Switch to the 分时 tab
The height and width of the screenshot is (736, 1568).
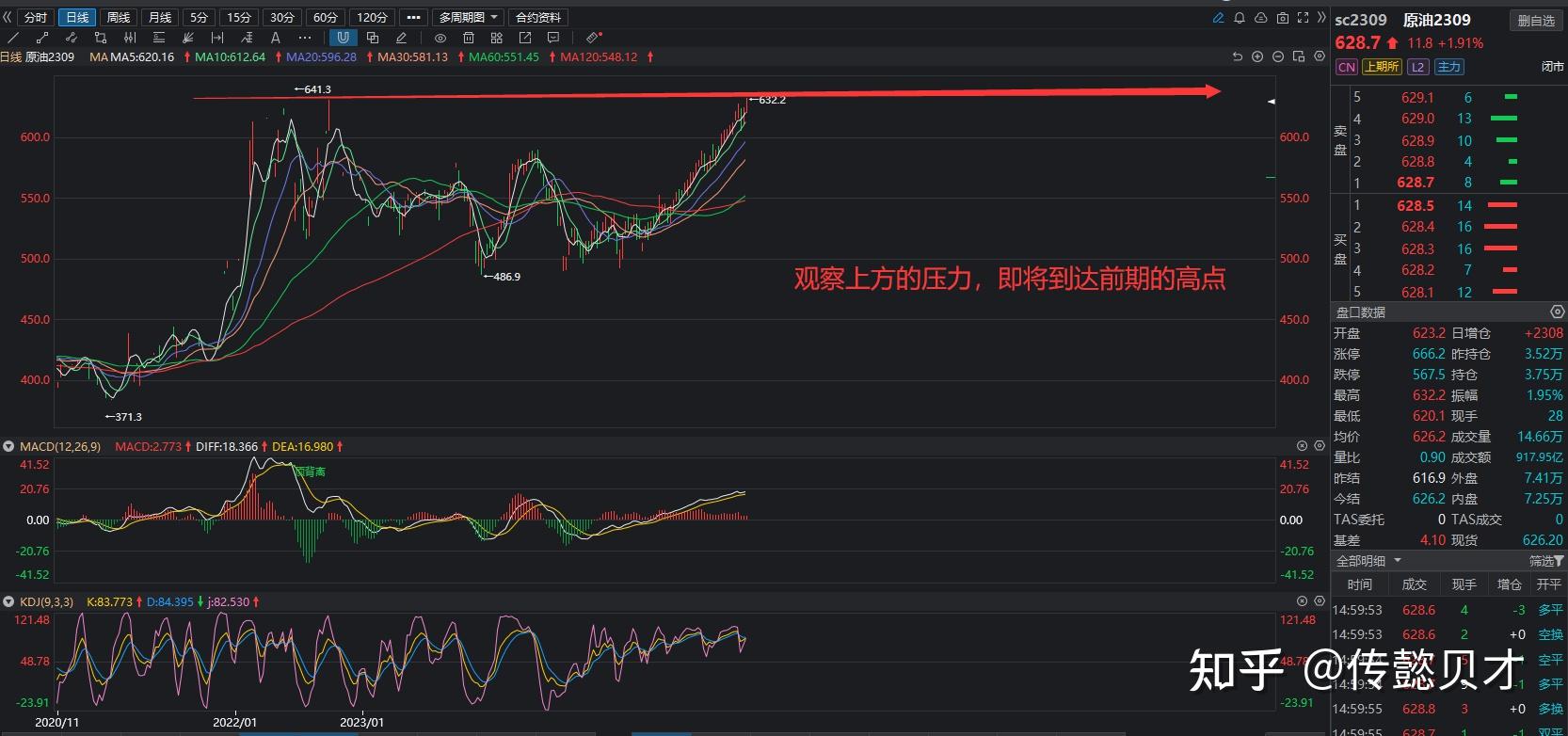(x=36, y=18)
